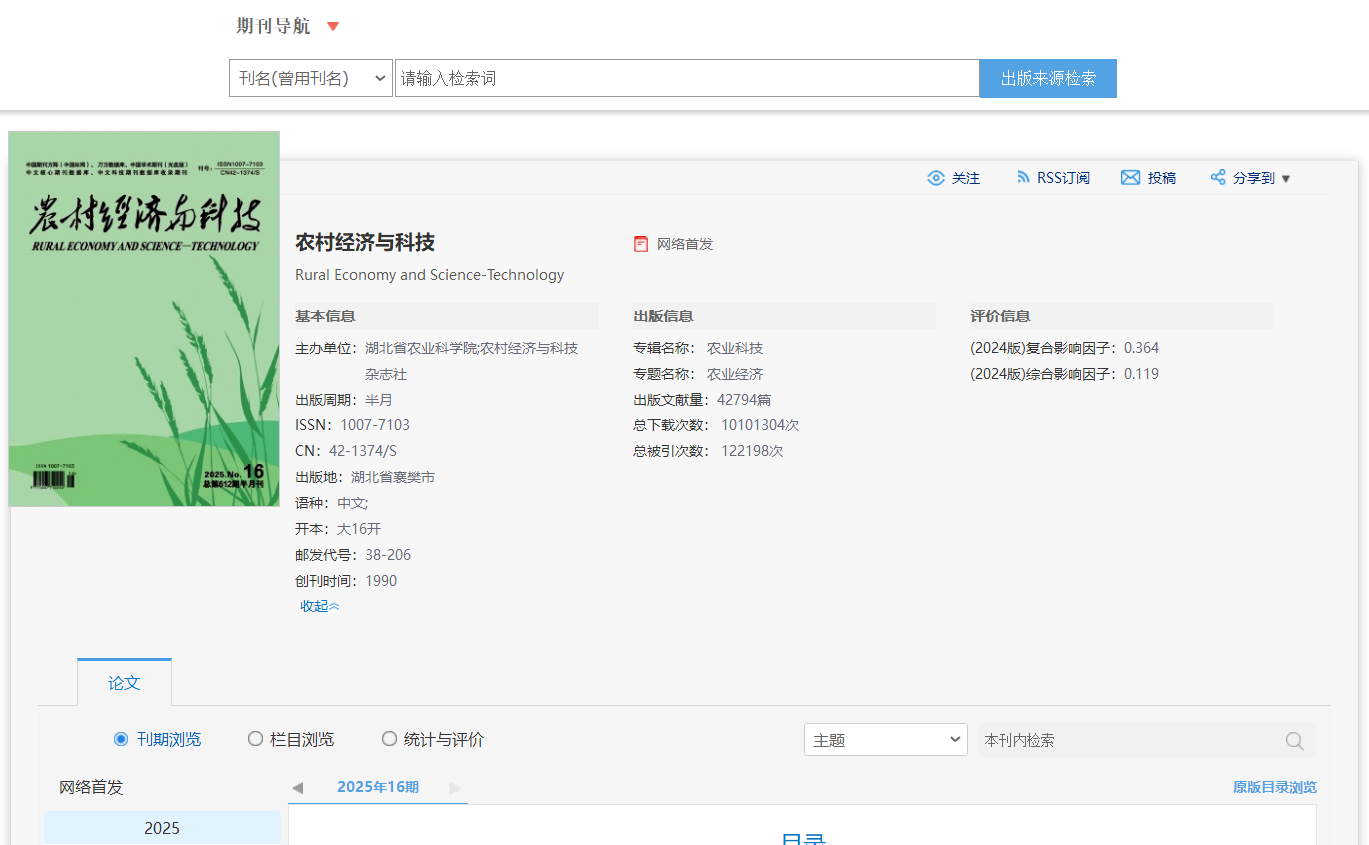Switch to the 论文 tab

(124, 683)
